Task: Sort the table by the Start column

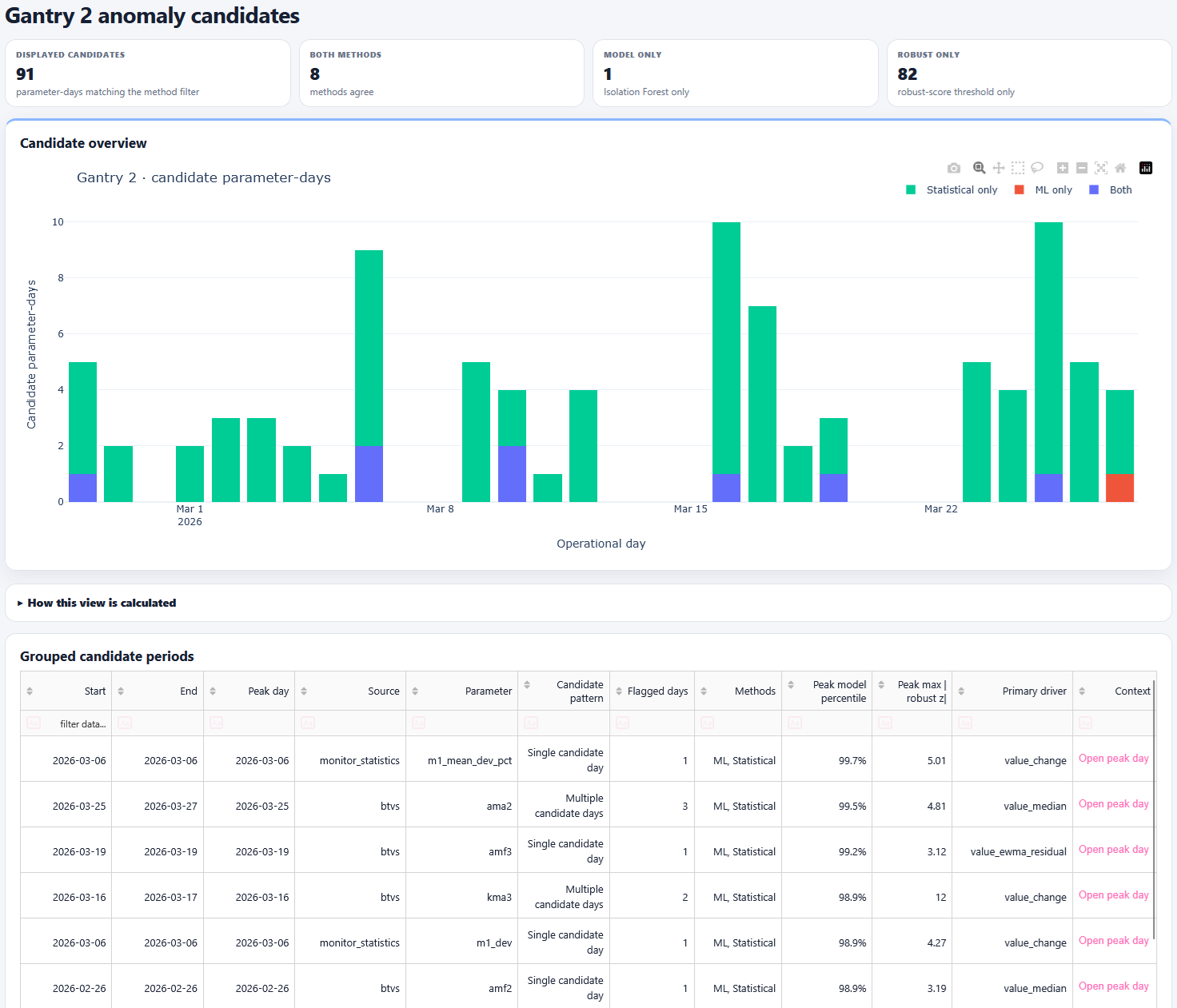Action: point(30,691)
